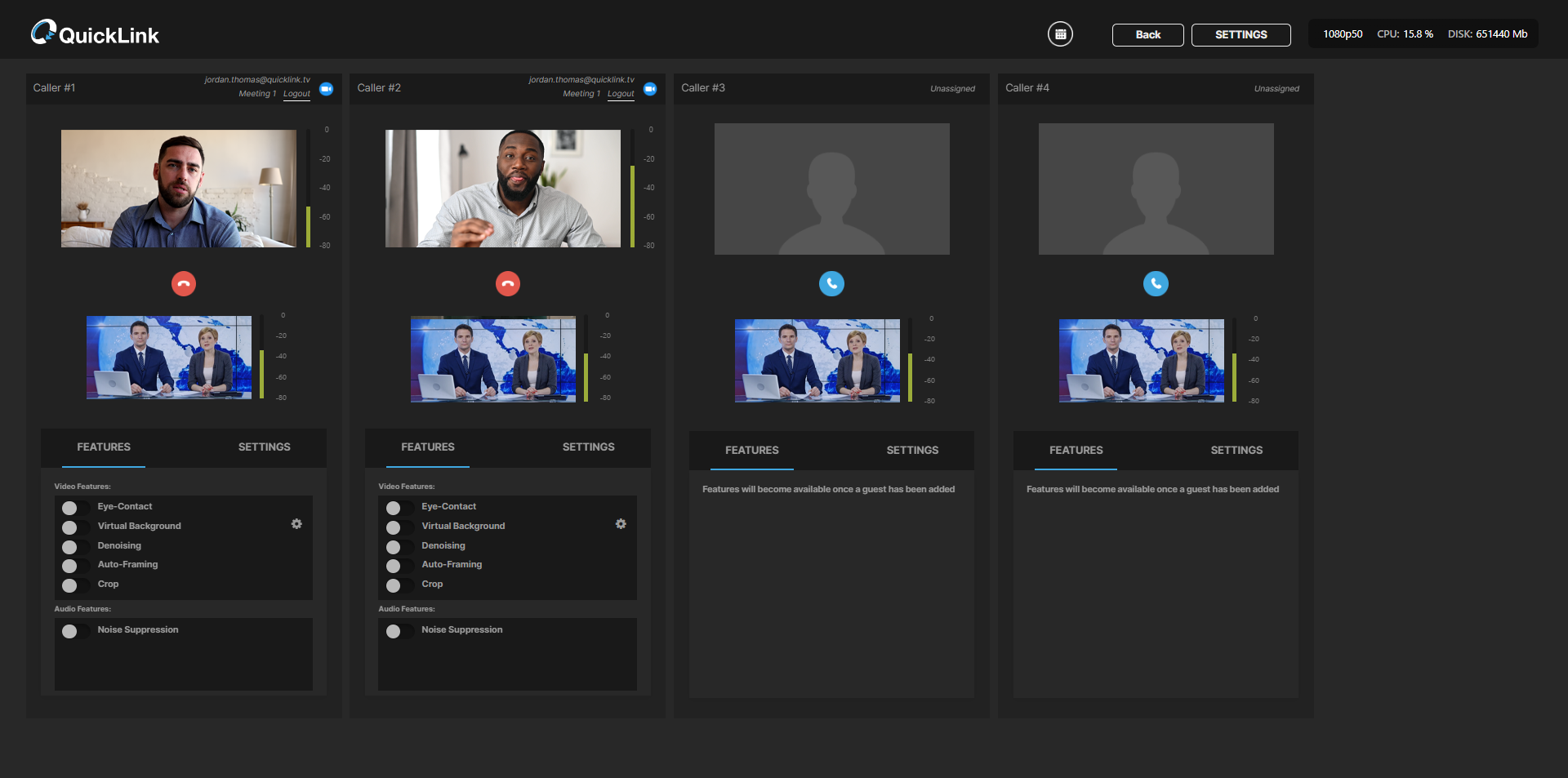This screenshot has width=1568, height=778.
Task: Enable Auto-Framing for Caller #1
Action: point(73,566)
